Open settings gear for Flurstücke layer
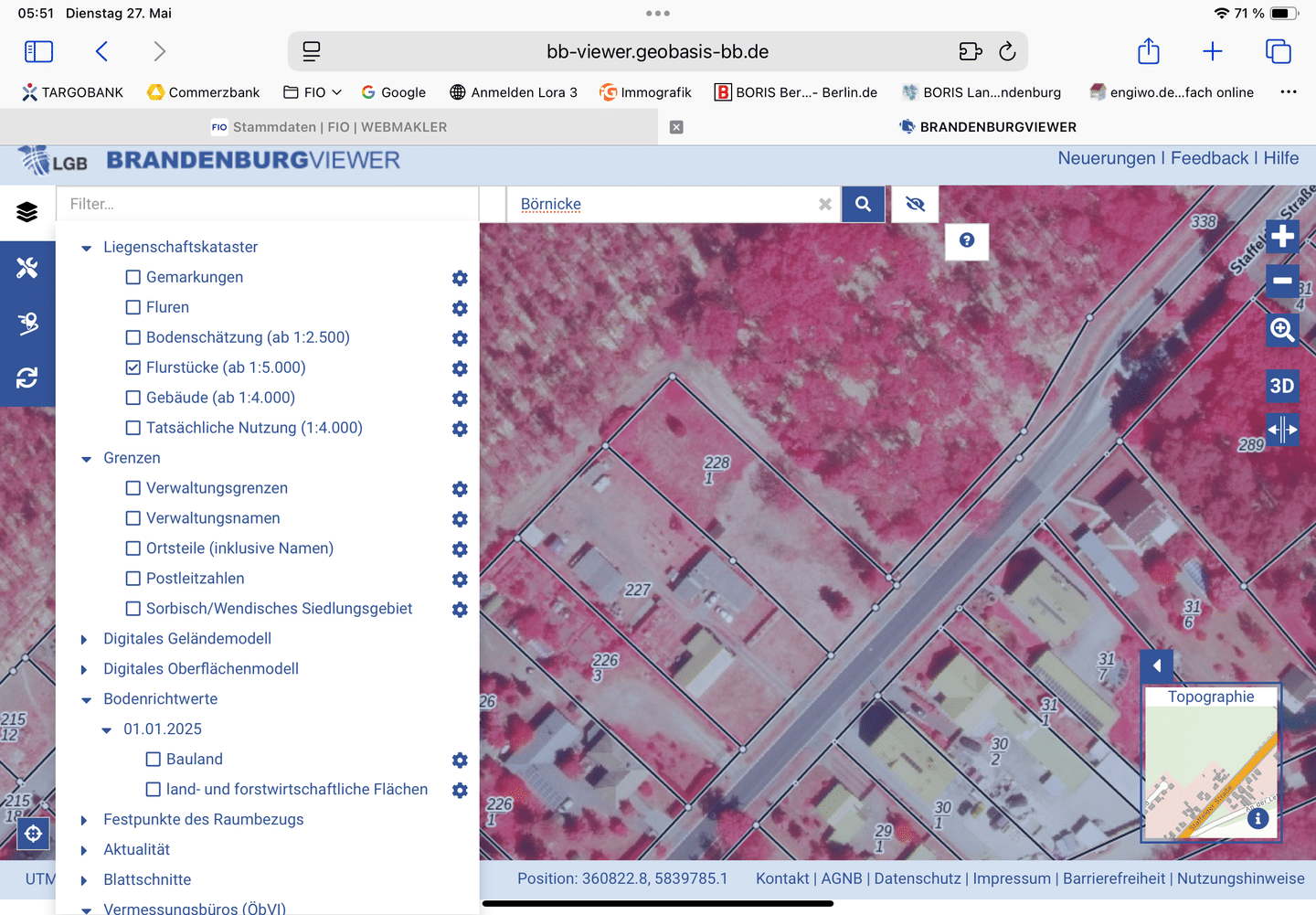Image resolution: width=1316 pixels, height=915 pixels. pyautogui.click(x=460, y=368)
